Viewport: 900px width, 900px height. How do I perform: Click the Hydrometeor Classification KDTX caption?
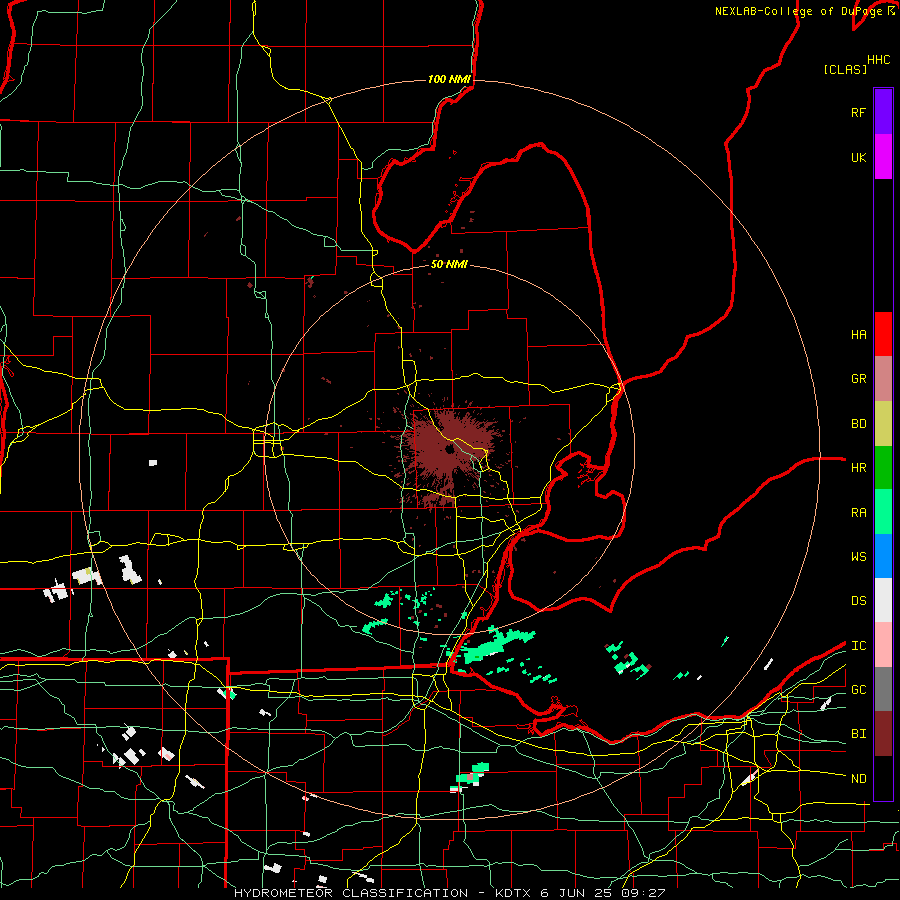pos(449,893)
